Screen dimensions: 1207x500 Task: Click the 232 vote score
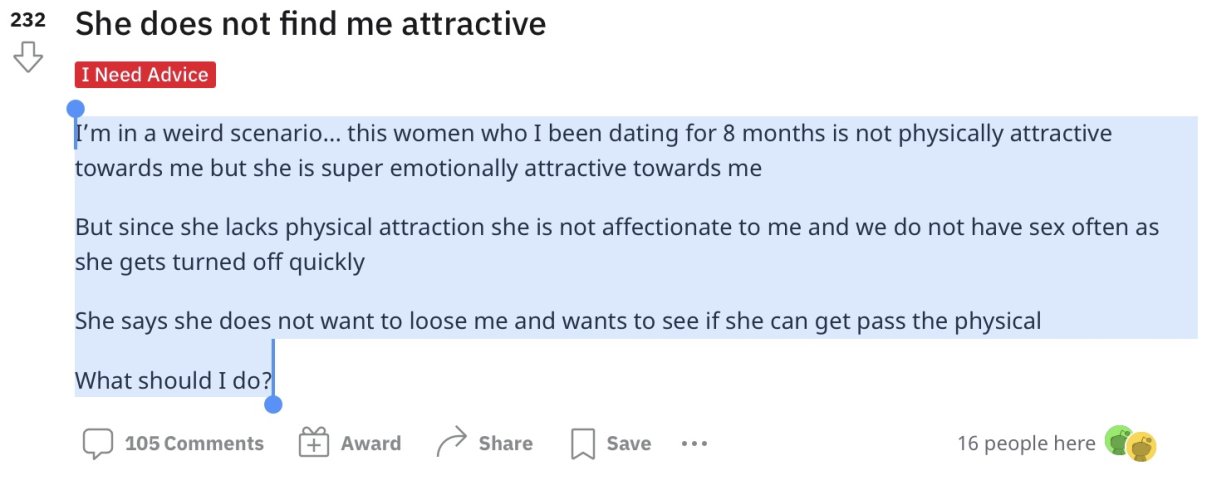28,19
